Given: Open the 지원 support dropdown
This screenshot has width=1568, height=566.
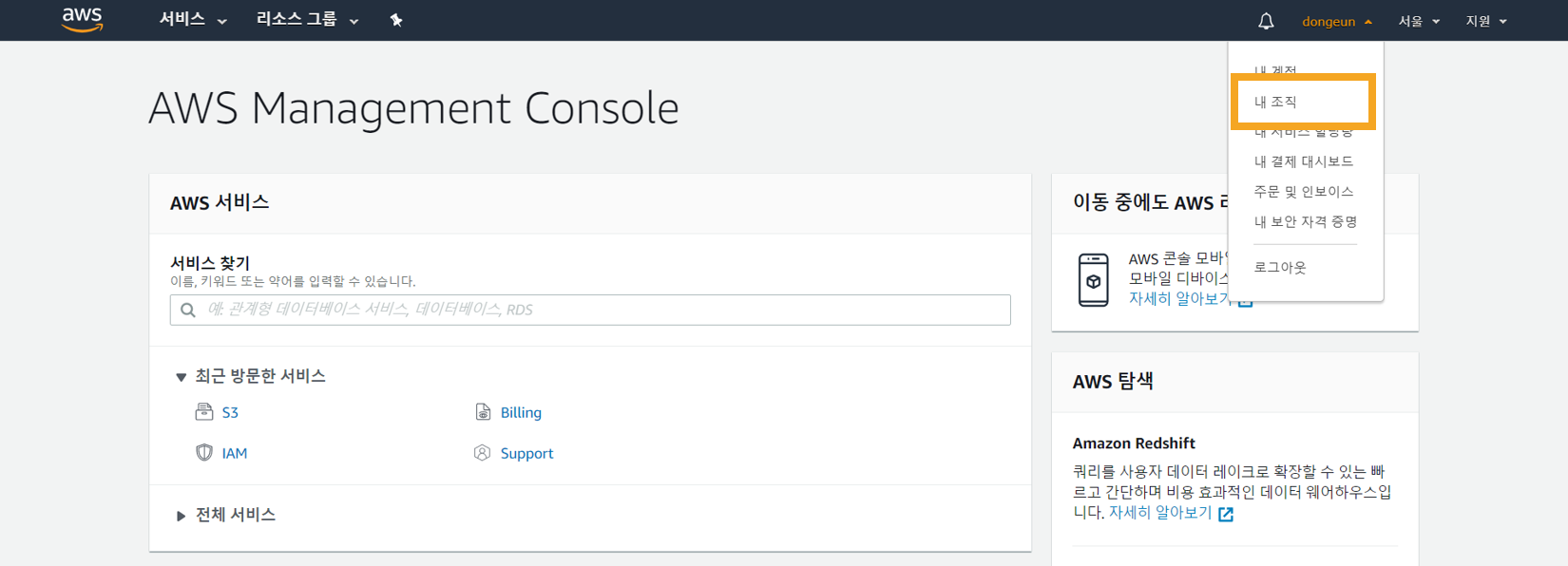Looking at the screenshot, I should (1486, 21).
